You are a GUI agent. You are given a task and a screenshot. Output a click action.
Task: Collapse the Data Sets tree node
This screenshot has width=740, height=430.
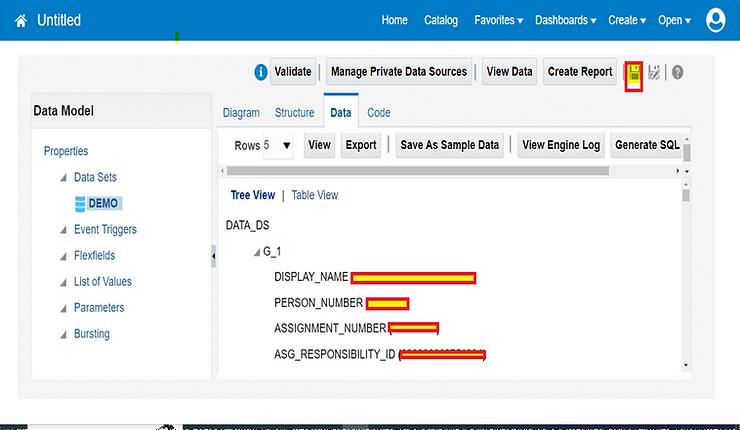pyautogui.click(x=63, y=178)
